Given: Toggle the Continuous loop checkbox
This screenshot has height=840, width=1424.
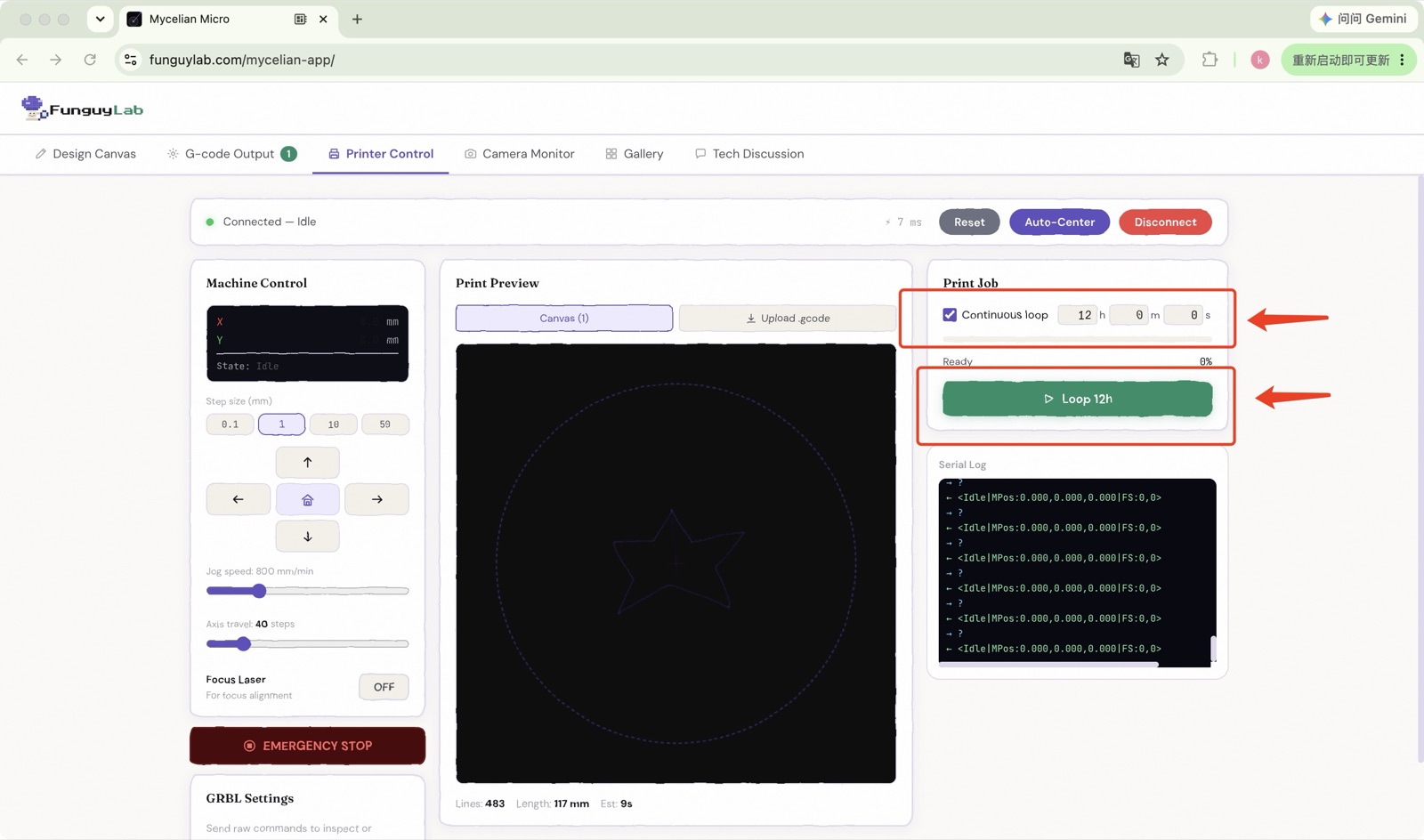Looking at the screenshot, I should [x=950, y=315].
